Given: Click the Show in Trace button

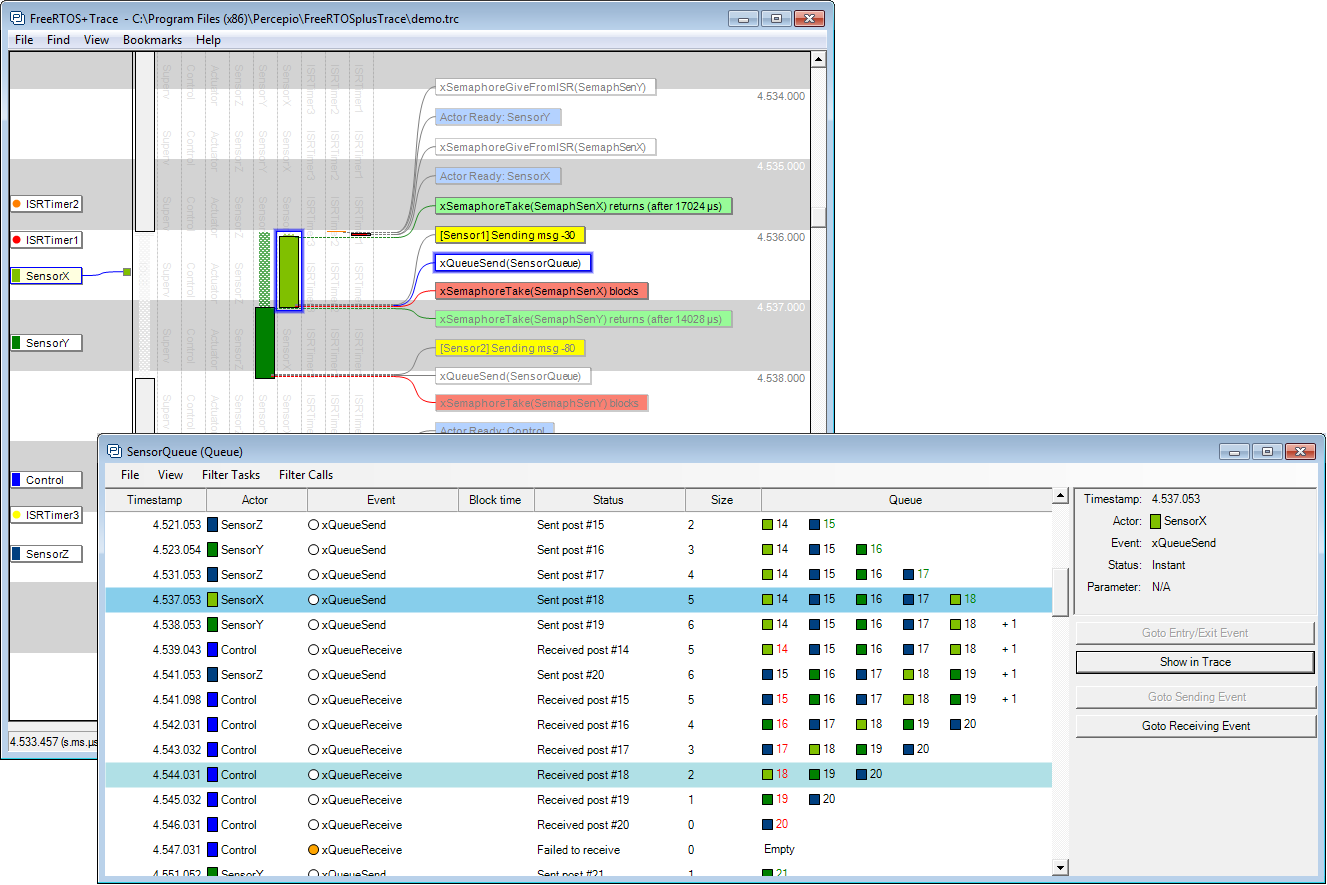Looking at the screenshot, I should [x=1195, y=662].
